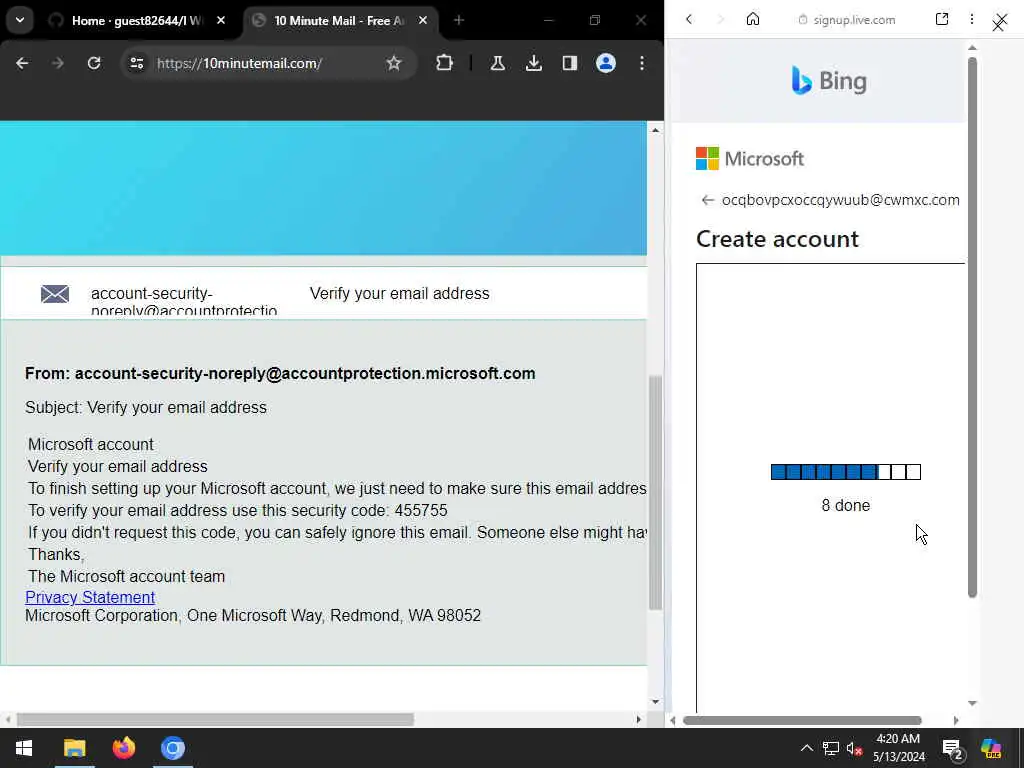Click the security code 455755 line
The width and height of the screenshot is (1024, 768).
pos(238,511)
